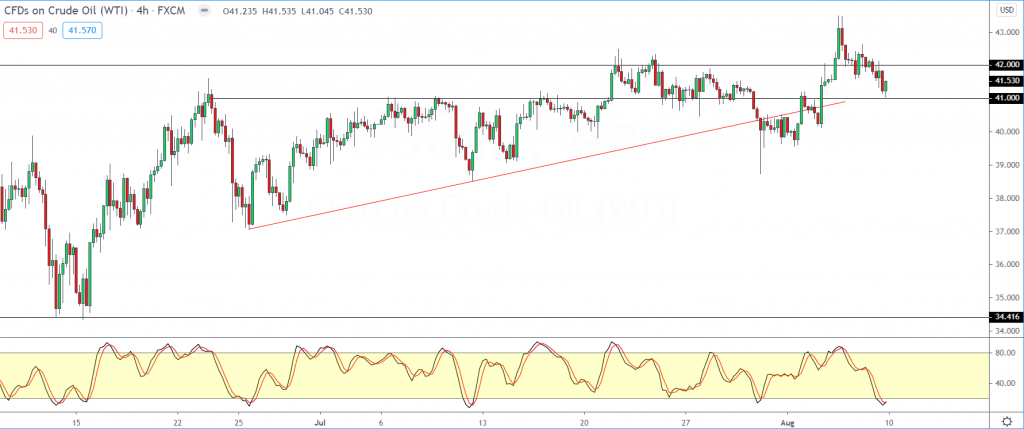The height and width of the screenshot is (429, 1024).
Task: Select the 34.416 price axis label
Action: [x=1006, y=317]
